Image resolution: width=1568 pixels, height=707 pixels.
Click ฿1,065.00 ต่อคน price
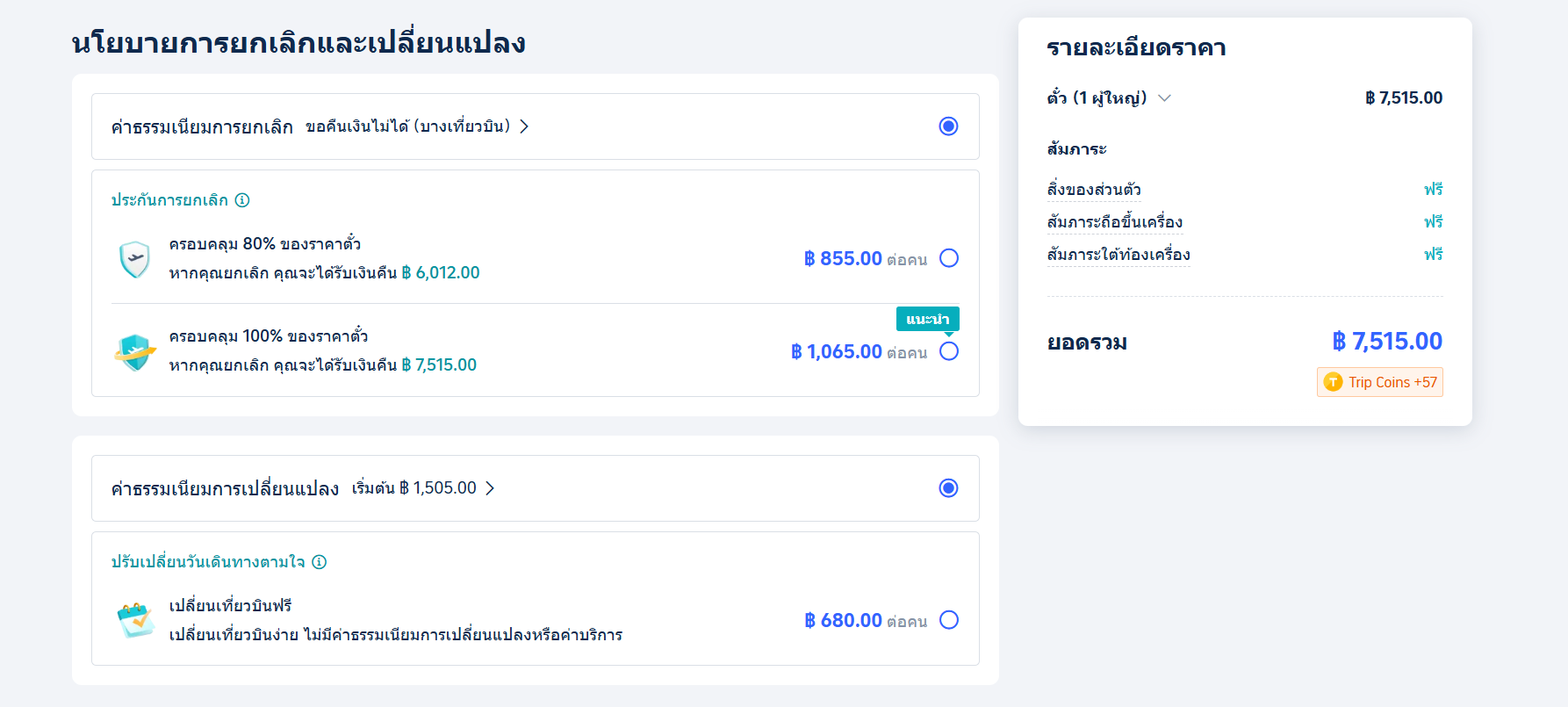(x=859, y=352)
